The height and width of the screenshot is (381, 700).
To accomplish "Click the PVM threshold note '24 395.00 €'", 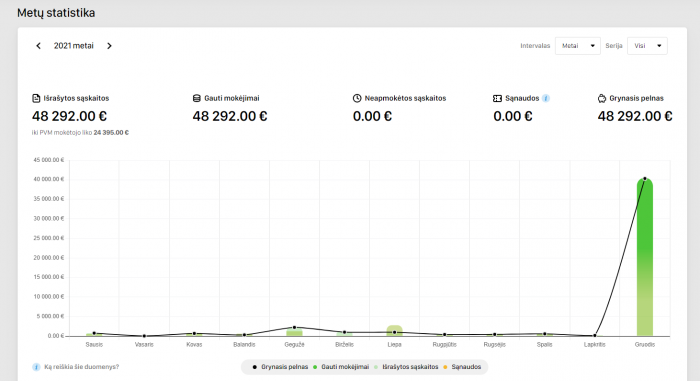I will (x=111, y=133).
